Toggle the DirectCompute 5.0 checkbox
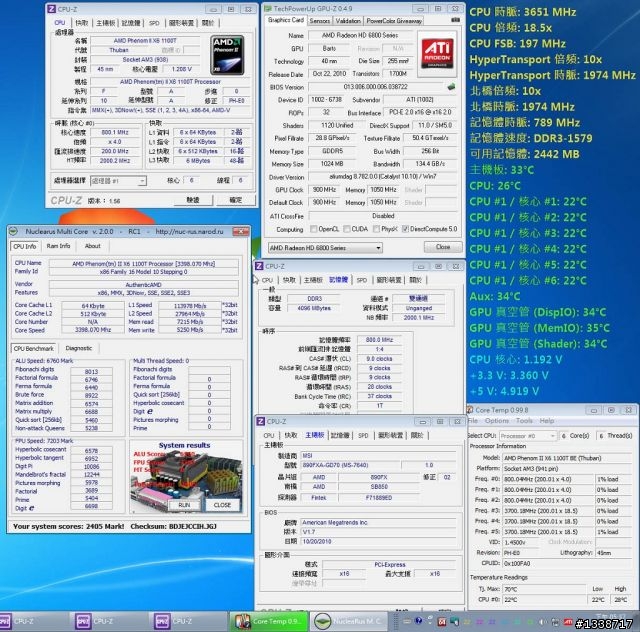 (405, 229)
